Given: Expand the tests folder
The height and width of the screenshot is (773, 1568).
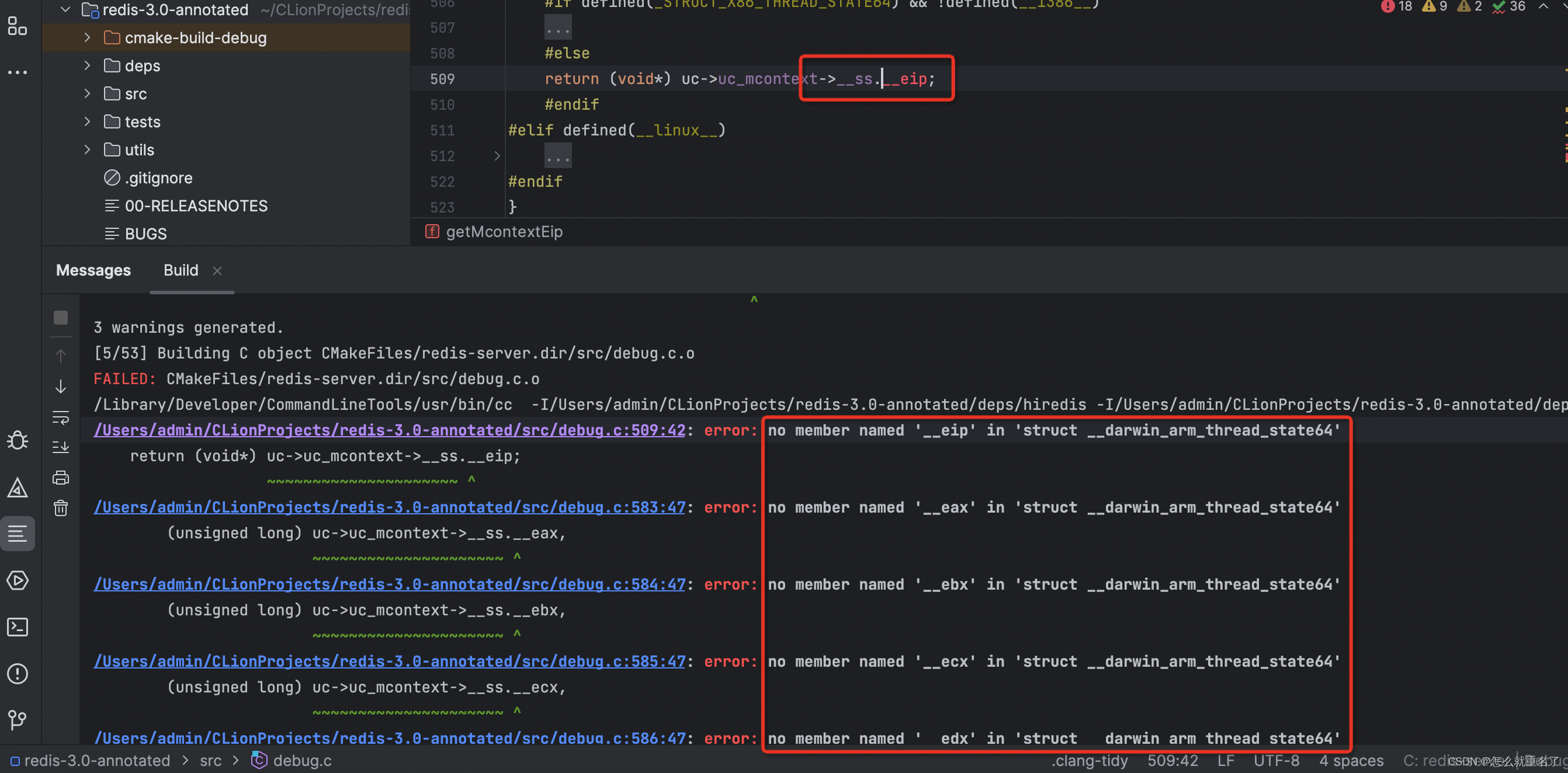Looking at the screenshot, I should (88, 121).
